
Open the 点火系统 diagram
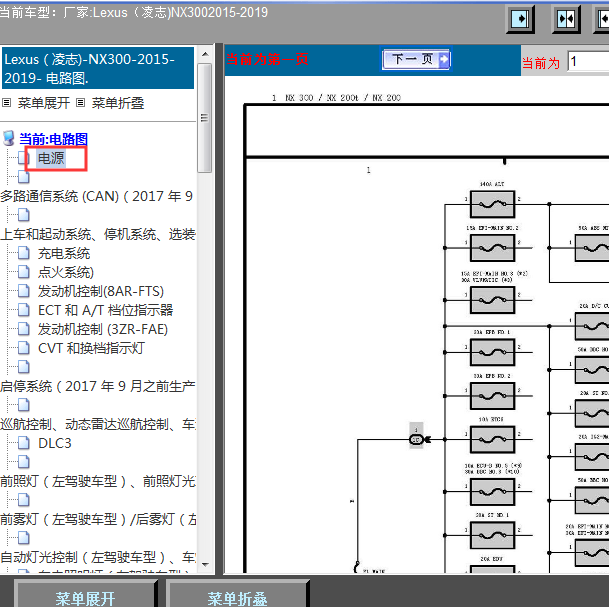(x=66, y=272)
